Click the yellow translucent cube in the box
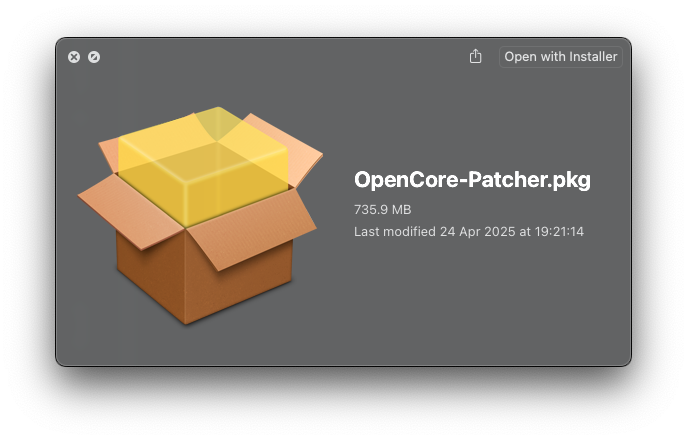 (200, 165)
